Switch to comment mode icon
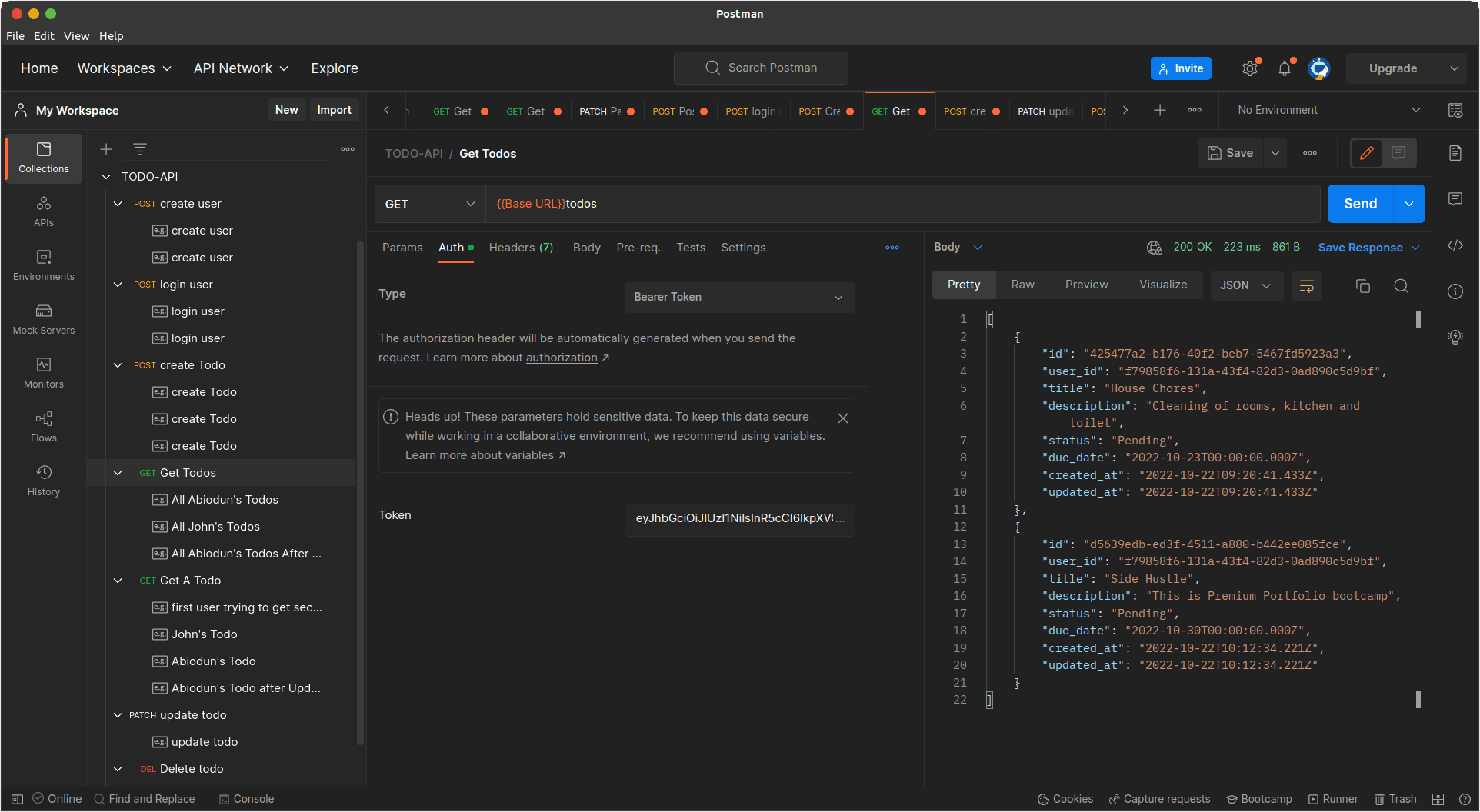Screen dimensions: 1480x812 pyautogui.click(x=1398, y=153)
